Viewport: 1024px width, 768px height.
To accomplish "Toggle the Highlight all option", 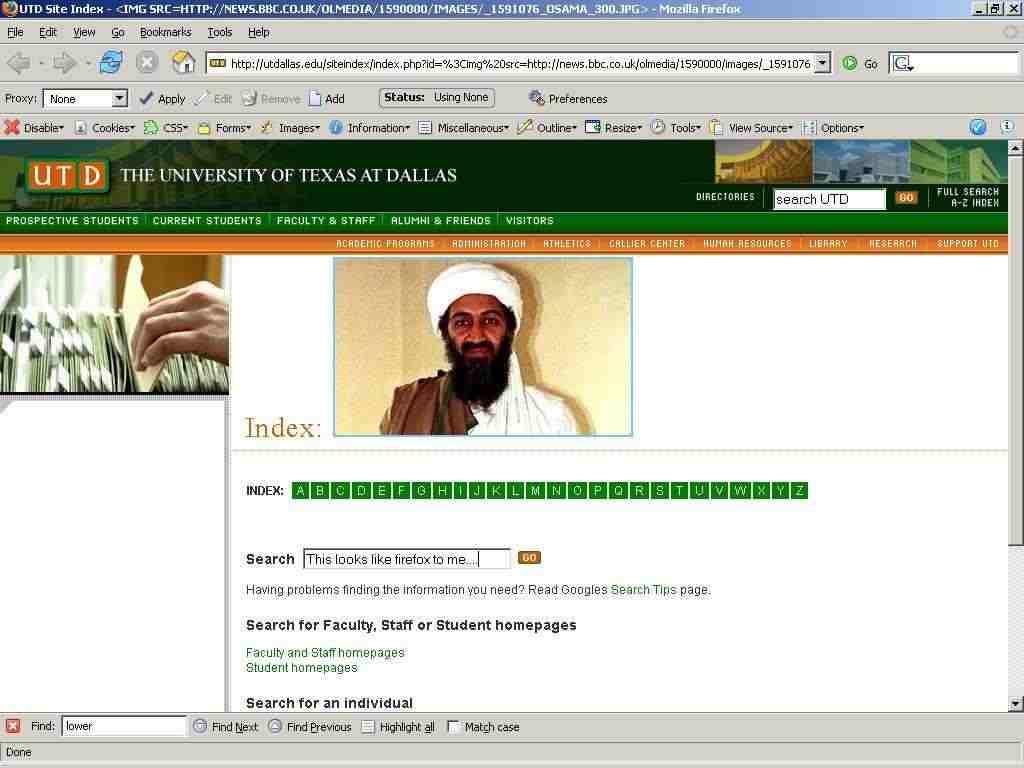I will (368, 727).
